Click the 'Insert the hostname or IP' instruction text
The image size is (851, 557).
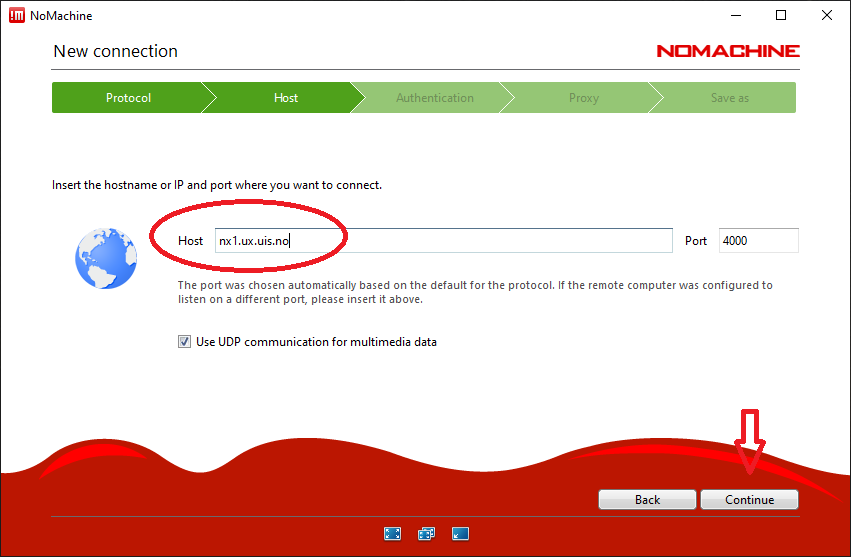217,185
